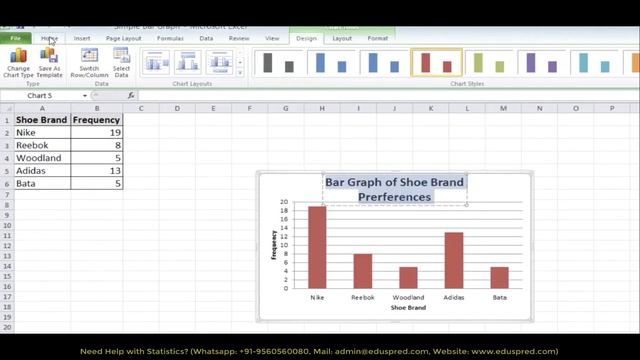
Task: Select the 'Adidas' cell
Action: tap(42, 171)
